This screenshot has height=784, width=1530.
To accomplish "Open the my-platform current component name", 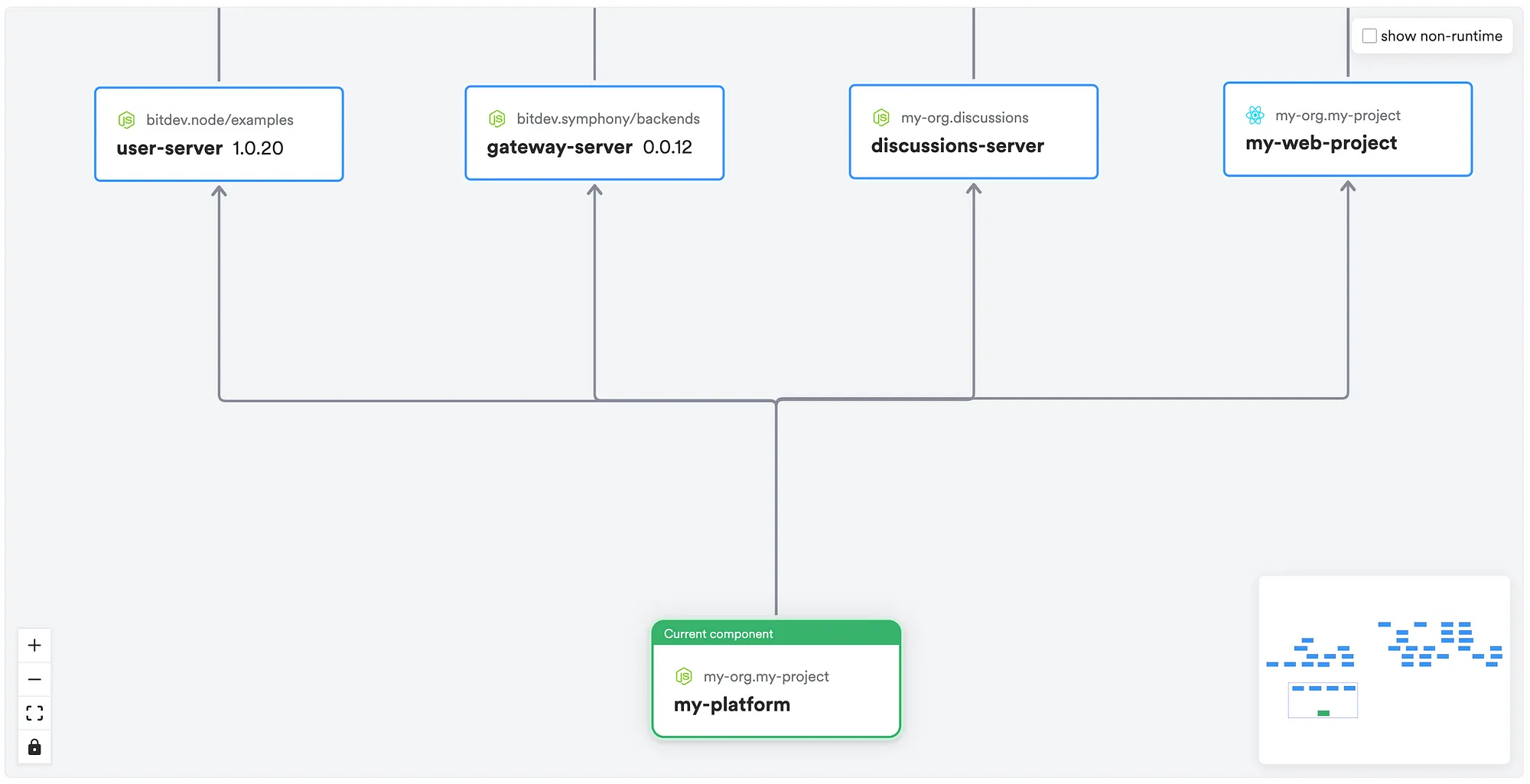I will click(x=732, y=704).
